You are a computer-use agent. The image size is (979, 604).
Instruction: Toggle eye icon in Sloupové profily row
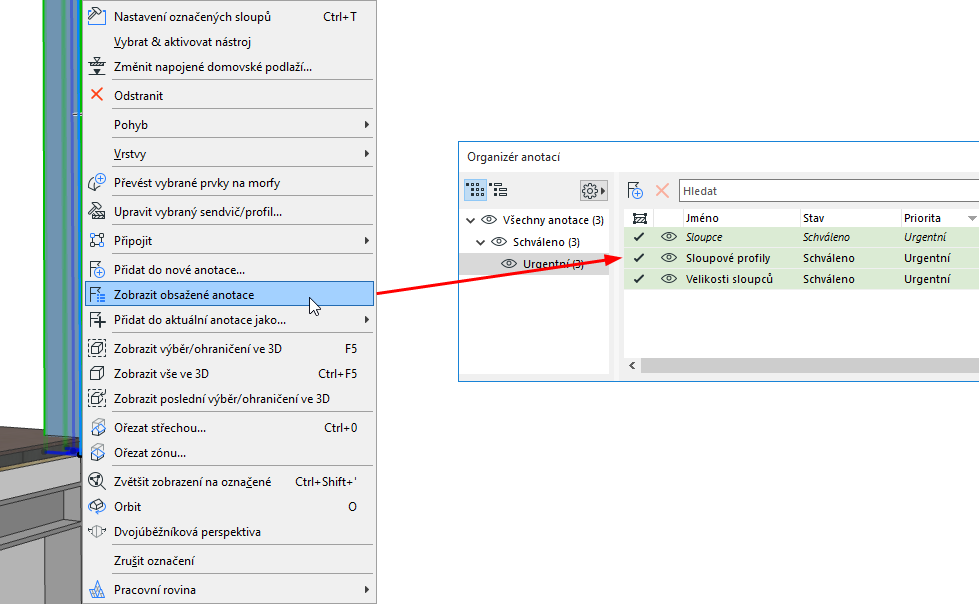(669, 258)
